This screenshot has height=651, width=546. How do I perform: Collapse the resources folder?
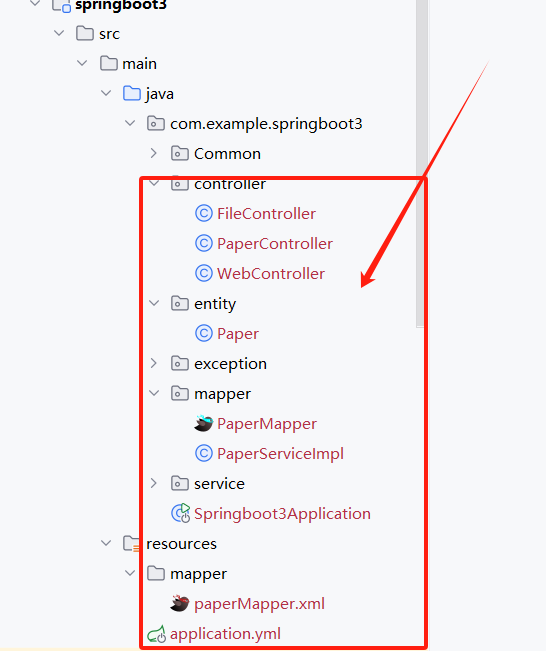click(106, 543)
